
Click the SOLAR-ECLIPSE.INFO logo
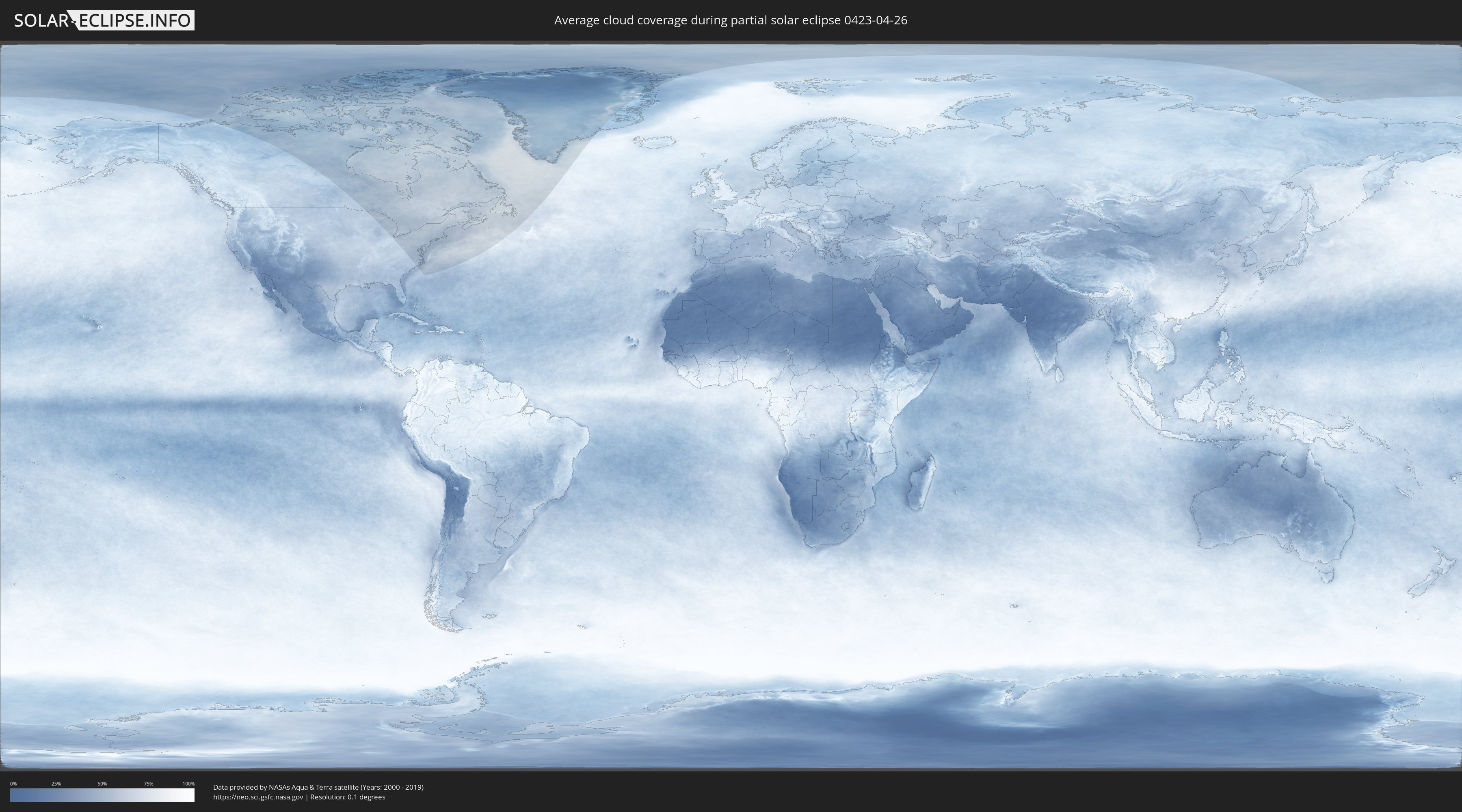104,20
